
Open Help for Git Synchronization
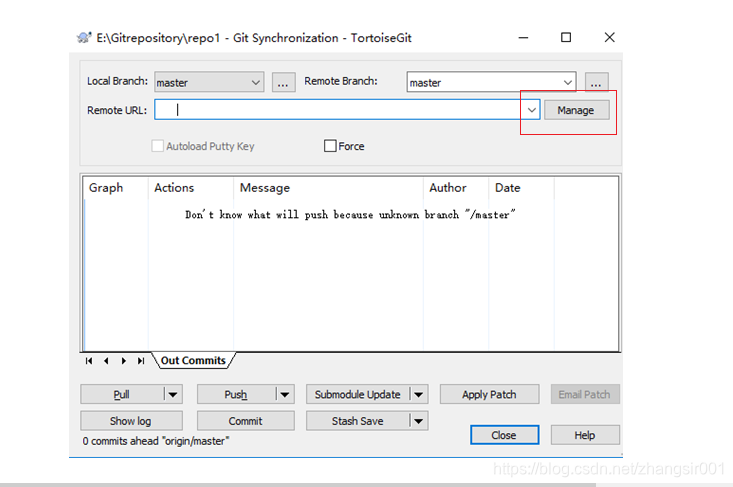(585, 435)
